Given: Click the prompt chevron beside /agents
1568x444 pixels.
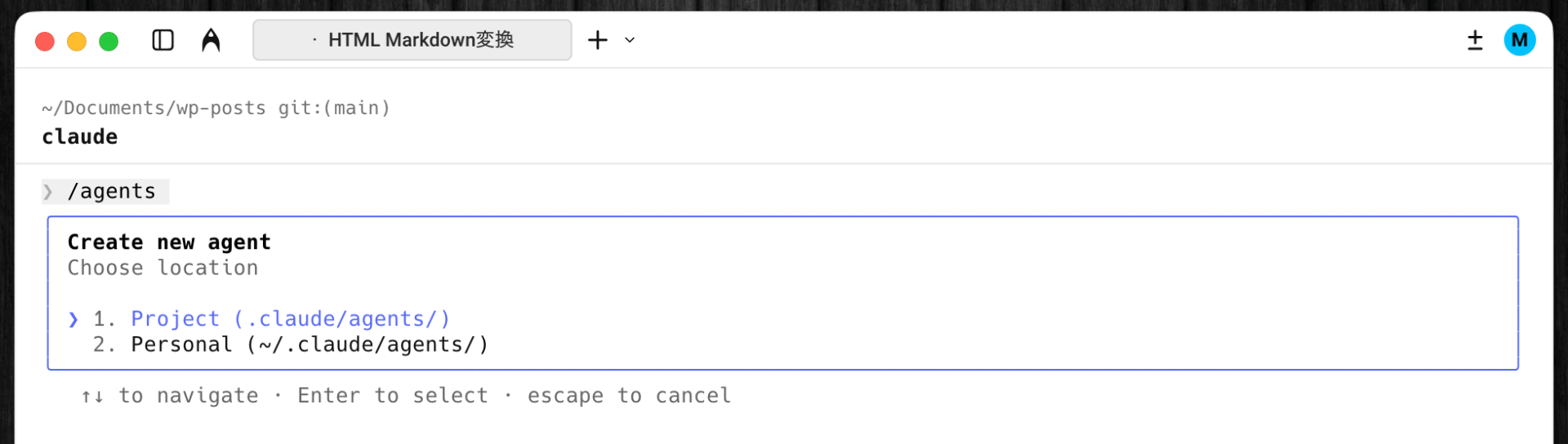Looking at the screenshot, I should click(x=48, y=192).
